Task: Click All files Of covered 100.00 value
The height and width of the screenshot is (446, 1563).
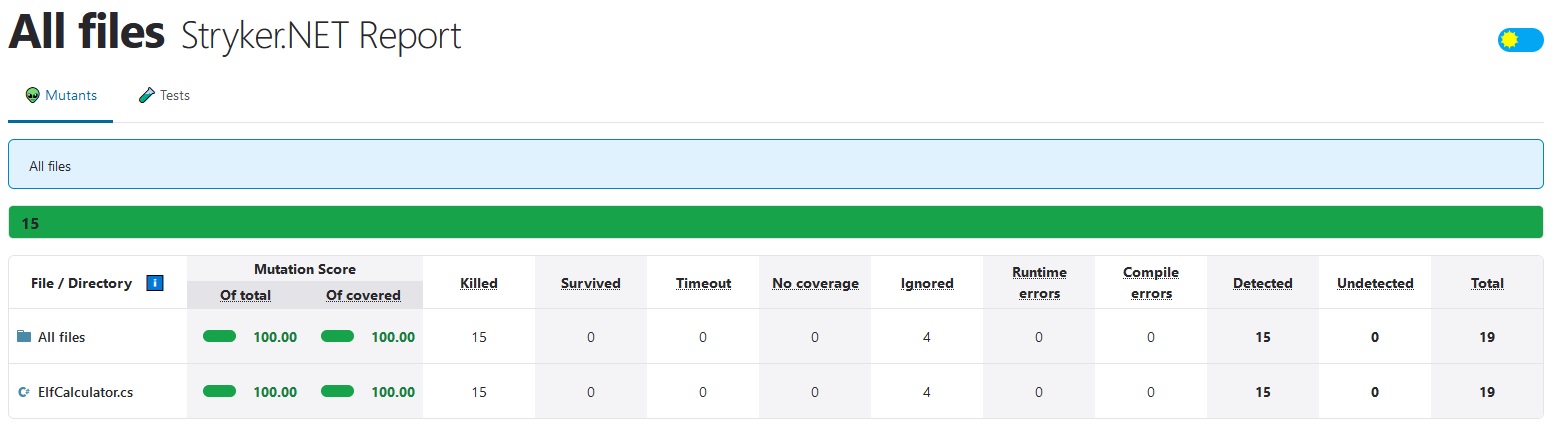Action: click(393, 337)
